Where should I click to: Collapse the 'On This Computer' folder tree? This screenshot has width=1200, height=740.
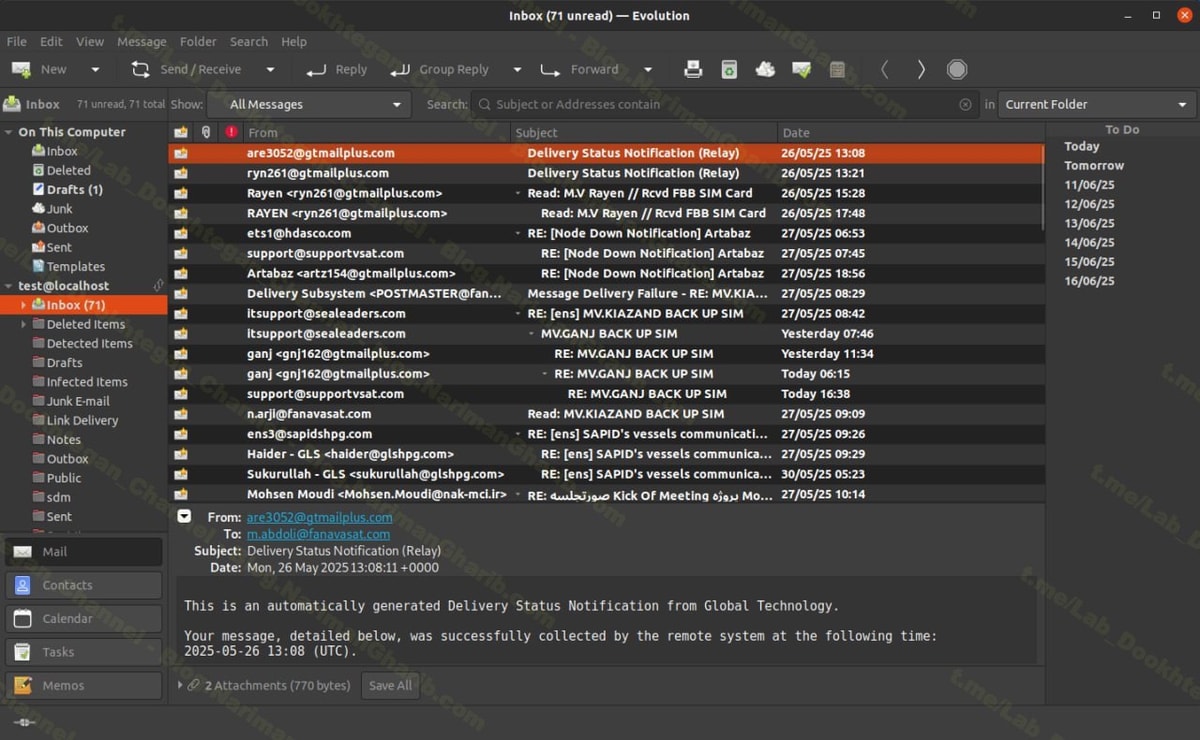click(9, 132)
